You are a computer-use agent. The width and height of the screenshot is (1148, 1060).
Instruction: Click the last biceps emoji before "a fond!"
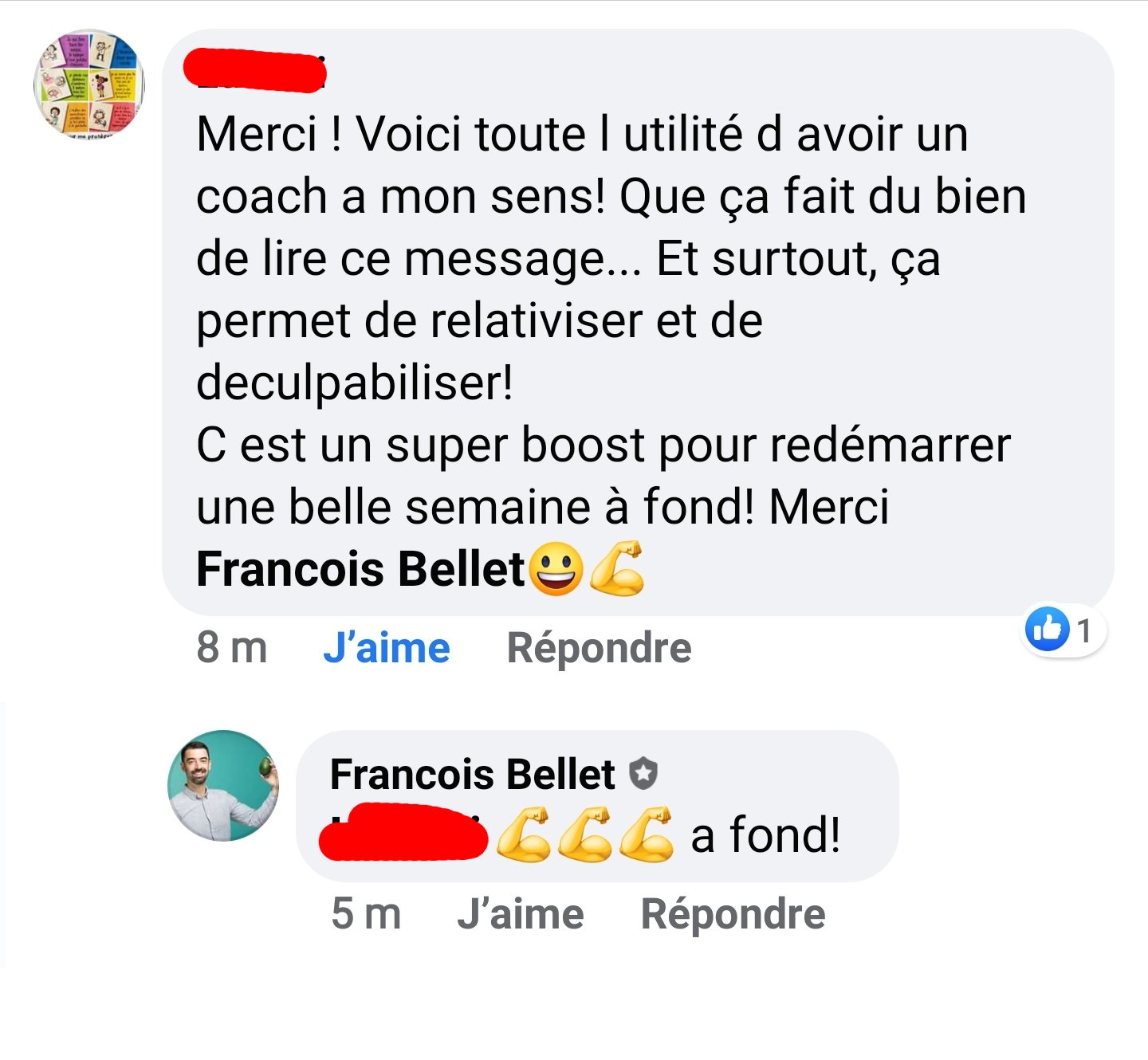pyautogui.click(x=647, y=834)
